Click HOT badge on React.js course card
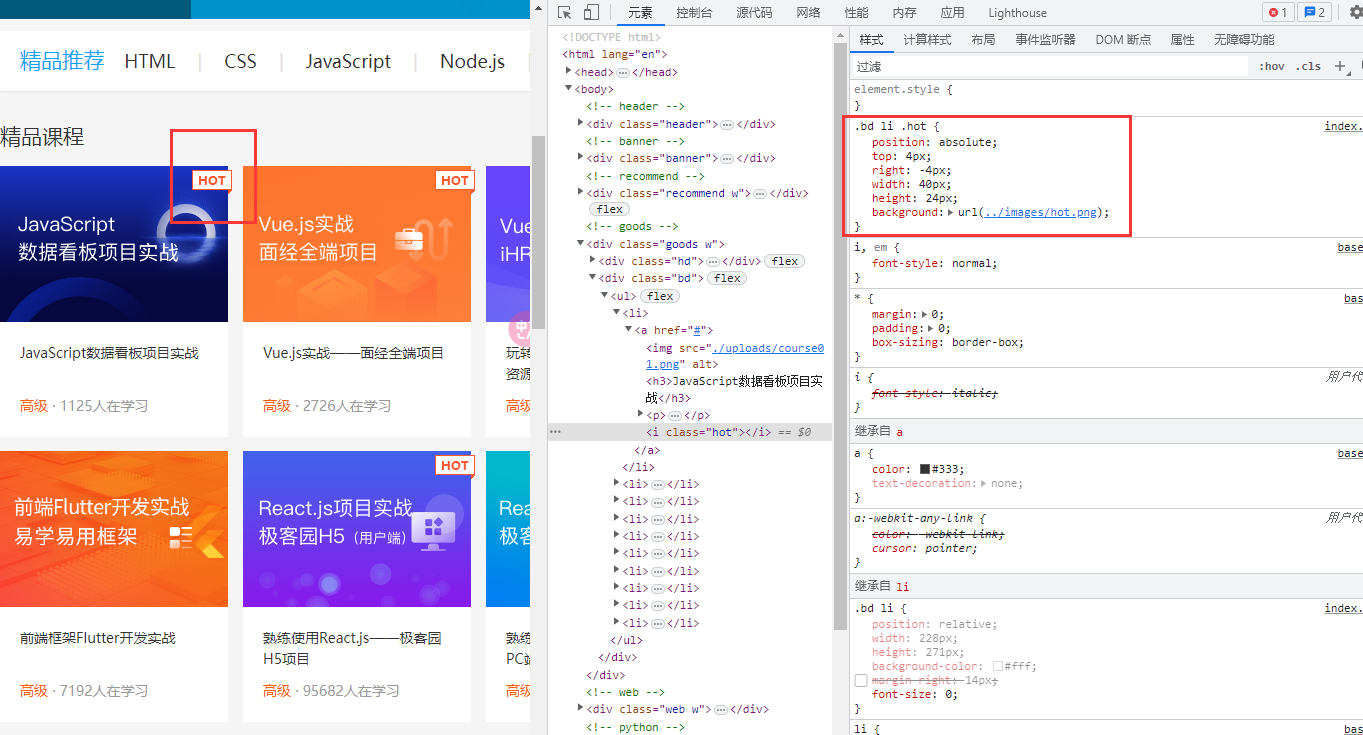The width and height of the screenshot is (1363, 735). coord(455,465)
